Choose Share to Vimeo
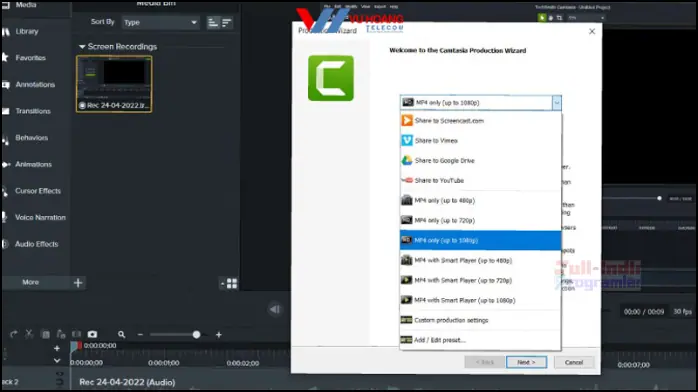698x392 pixels. coord(480,141)
